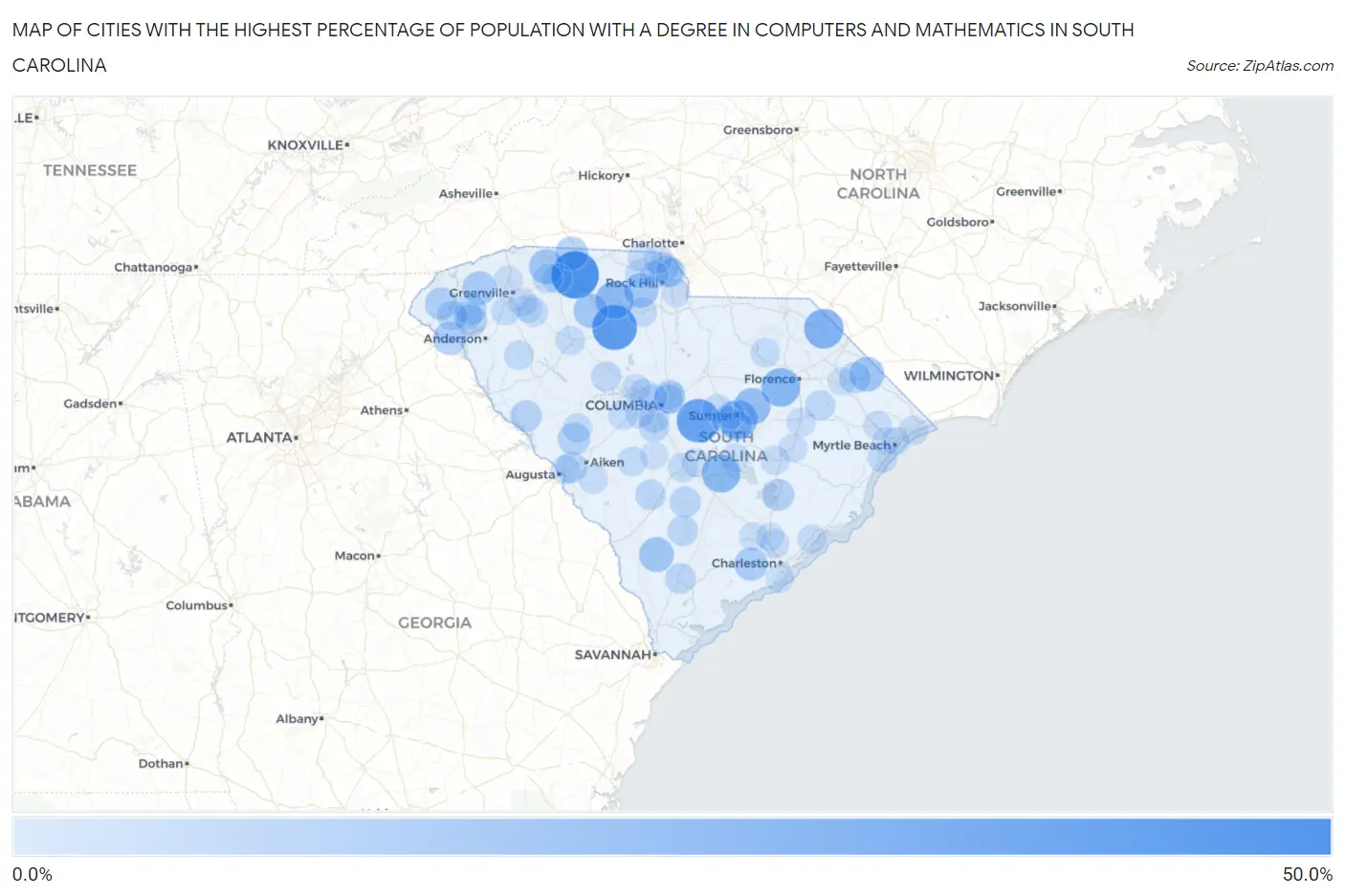Screen dimensions: 1345x896
Task: Click the Greenville label in South Carolina
Action: pos(481,293)
